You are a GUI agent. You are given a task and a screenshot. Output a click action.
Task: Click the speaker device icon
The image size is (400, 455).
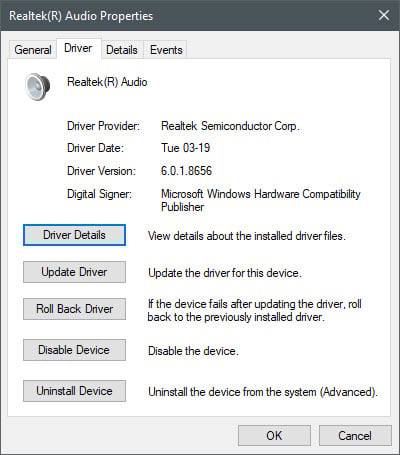click(x=38, y=87)
